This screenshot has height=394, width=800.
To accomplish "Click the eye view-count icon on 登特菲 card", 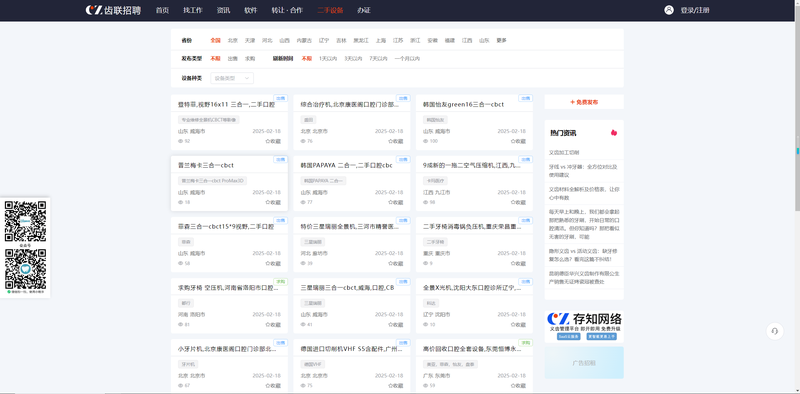I will point(181,141).
